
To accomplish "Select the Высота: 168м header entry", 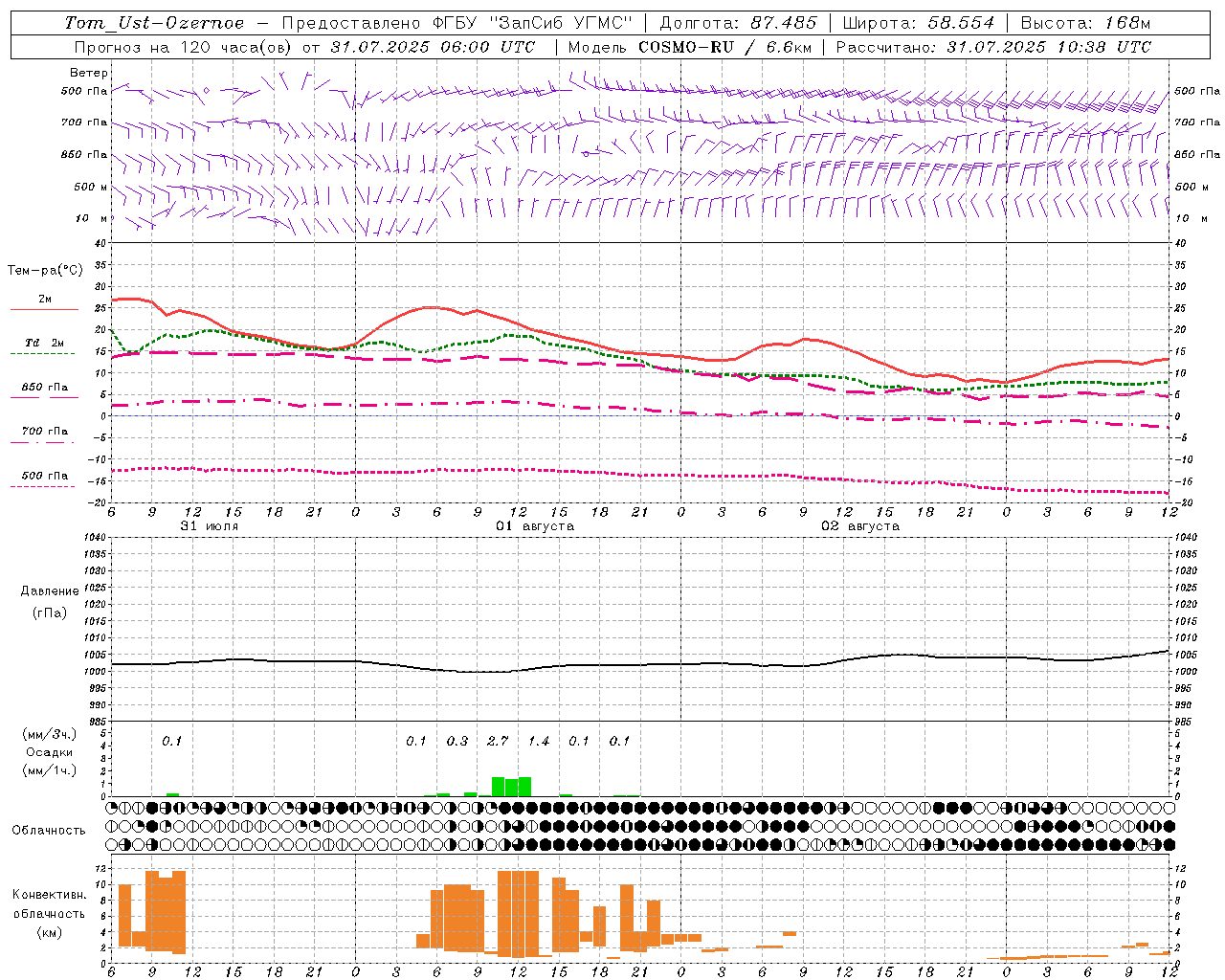I will (x=1085, y=23).
